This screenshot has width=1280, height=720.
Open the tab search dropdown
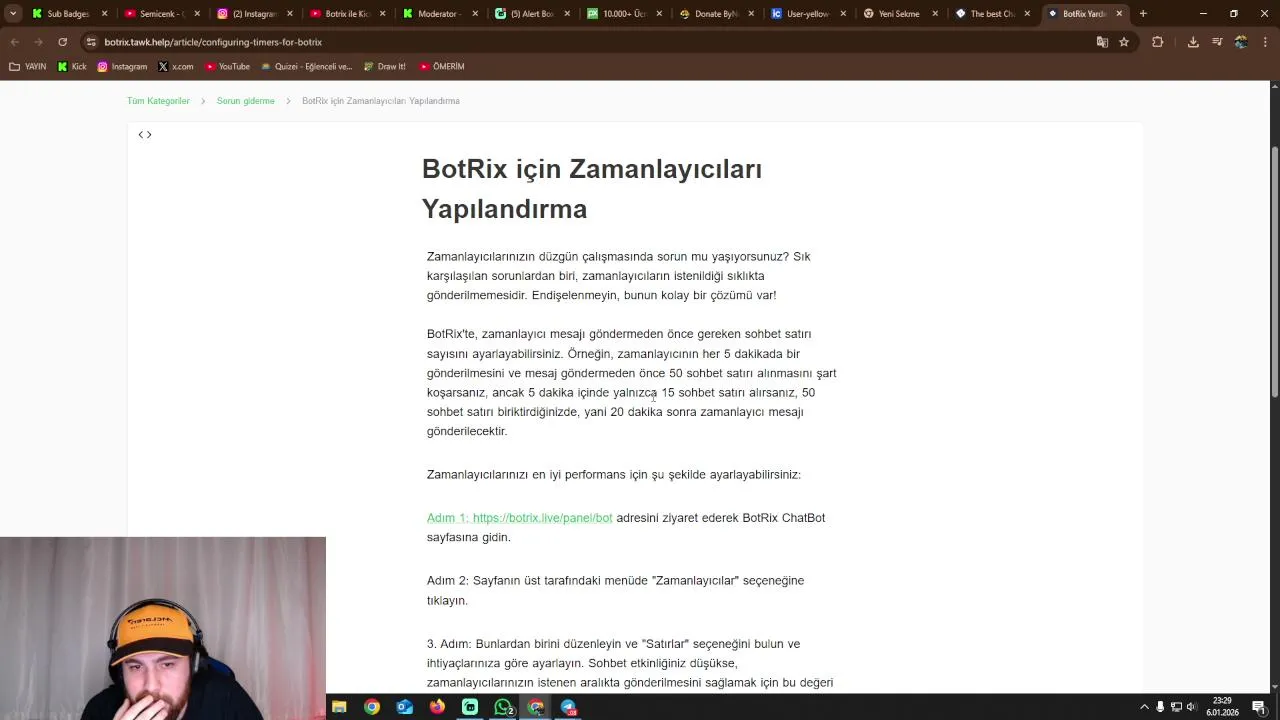pos(13,14)
